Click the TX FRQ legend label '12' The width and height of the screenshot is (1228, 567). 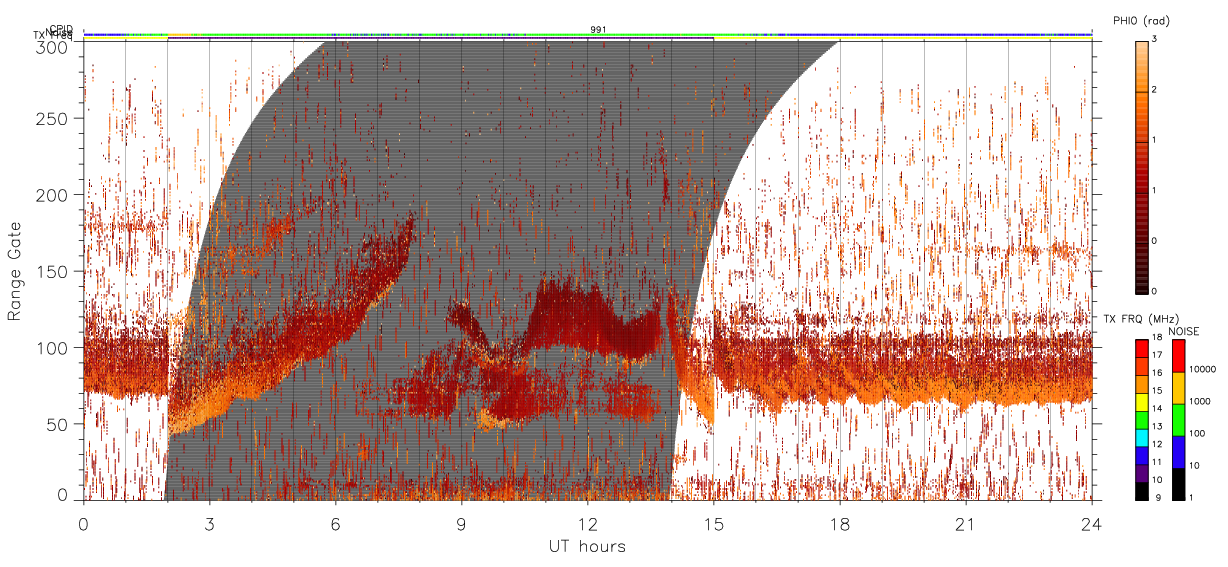point(1157,444)
